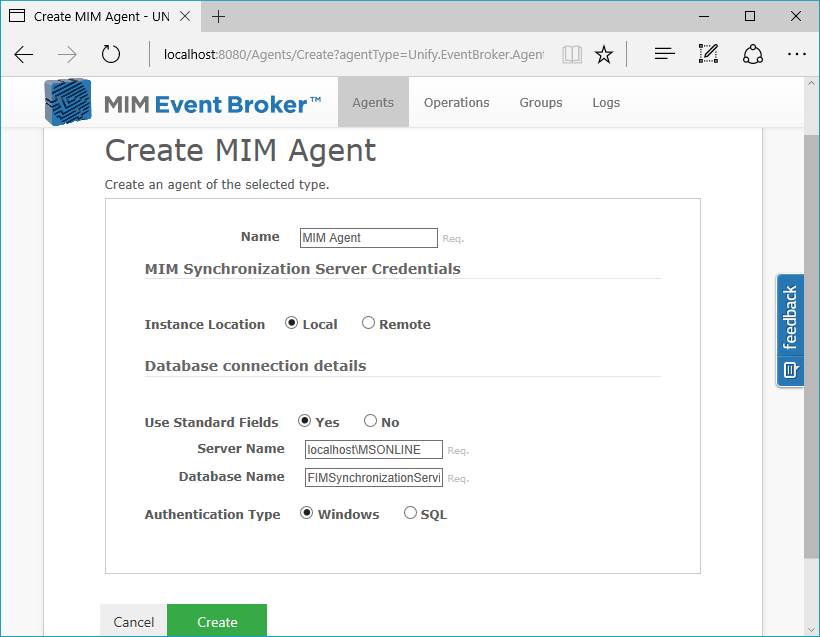Click the Database connection details heading
Image resolution: width=820 pixels, height=637 pixels.
click(255, 366)
